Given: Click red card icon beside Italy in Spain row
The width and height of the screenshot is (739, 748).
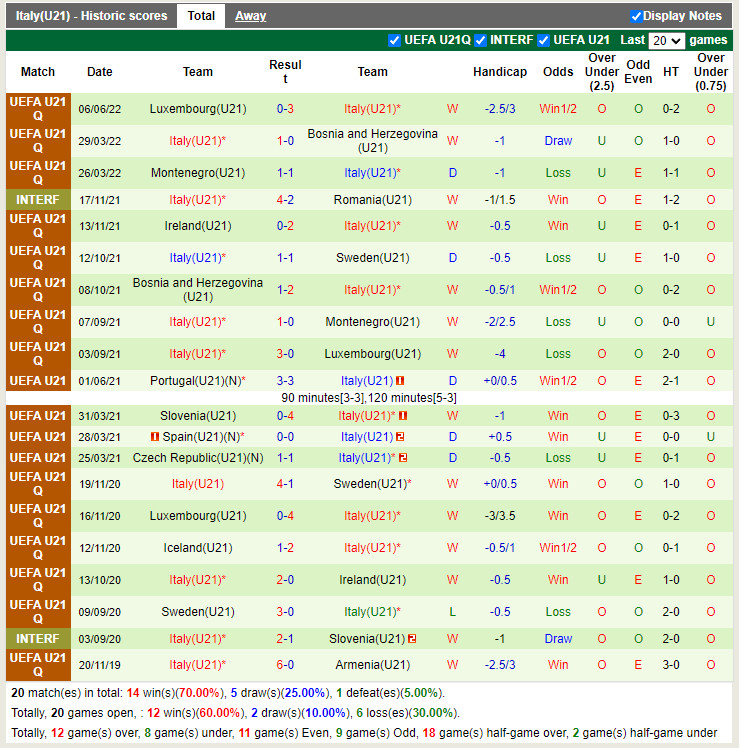Looking at the screenshot, I should pyautogui.click(x=400, y=437).
